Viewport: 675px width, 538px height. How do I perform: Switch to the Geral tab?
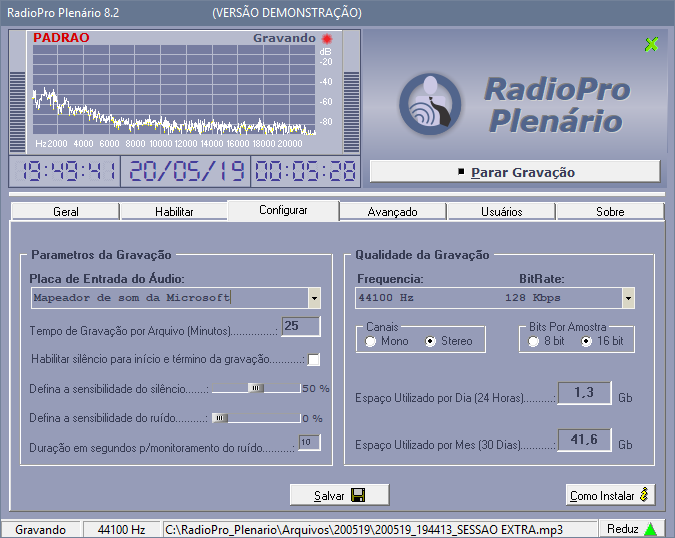(x=65, y=211)
